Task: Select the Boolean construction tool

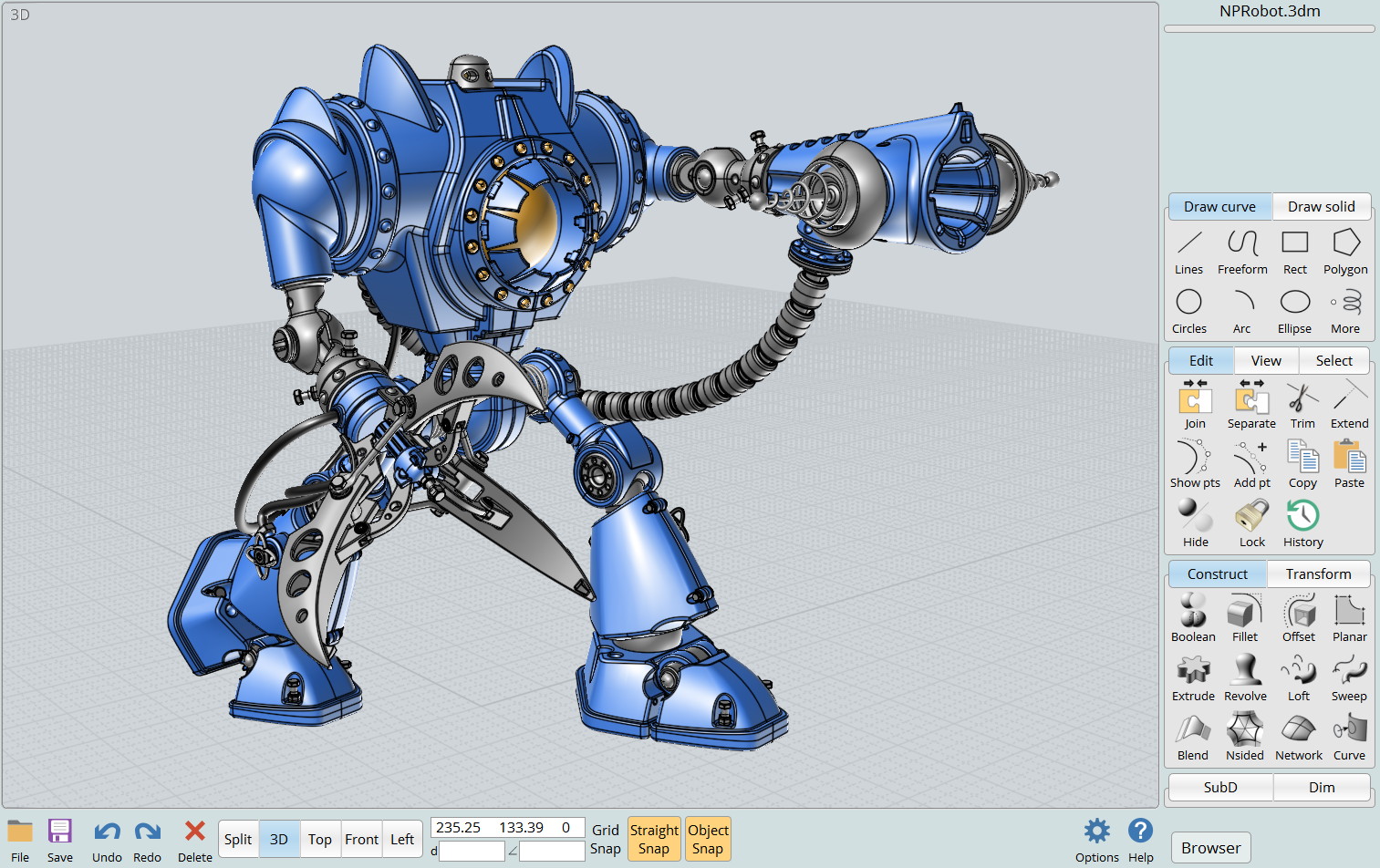Action: coord(1192,618)
